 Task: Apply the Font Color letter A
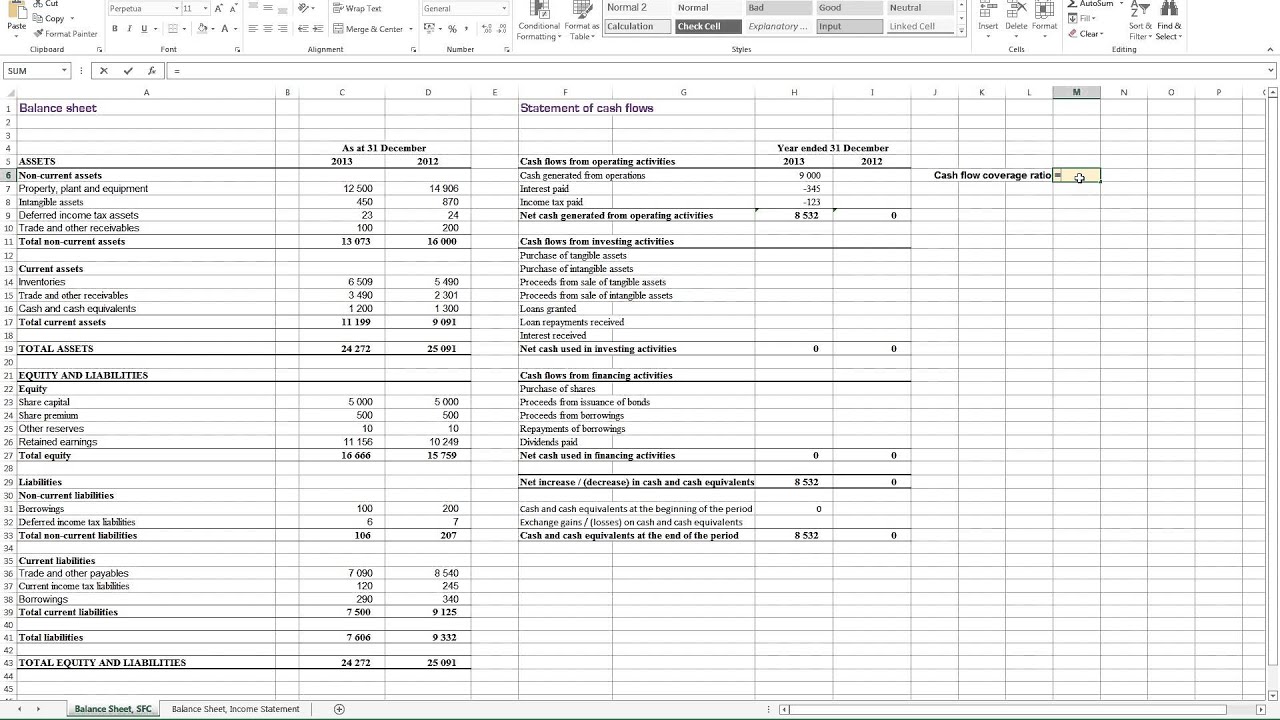pos(225,29)
